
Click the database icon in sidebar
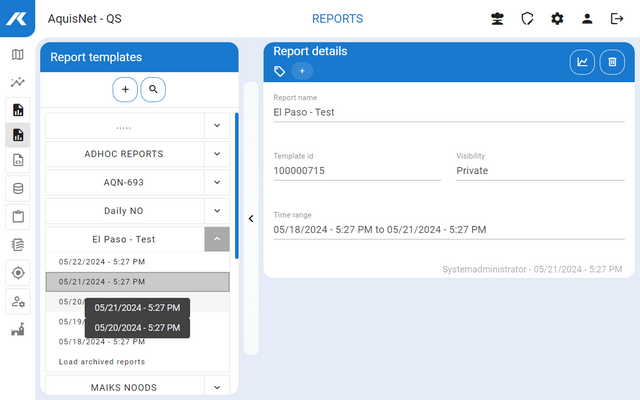point(17,188)
